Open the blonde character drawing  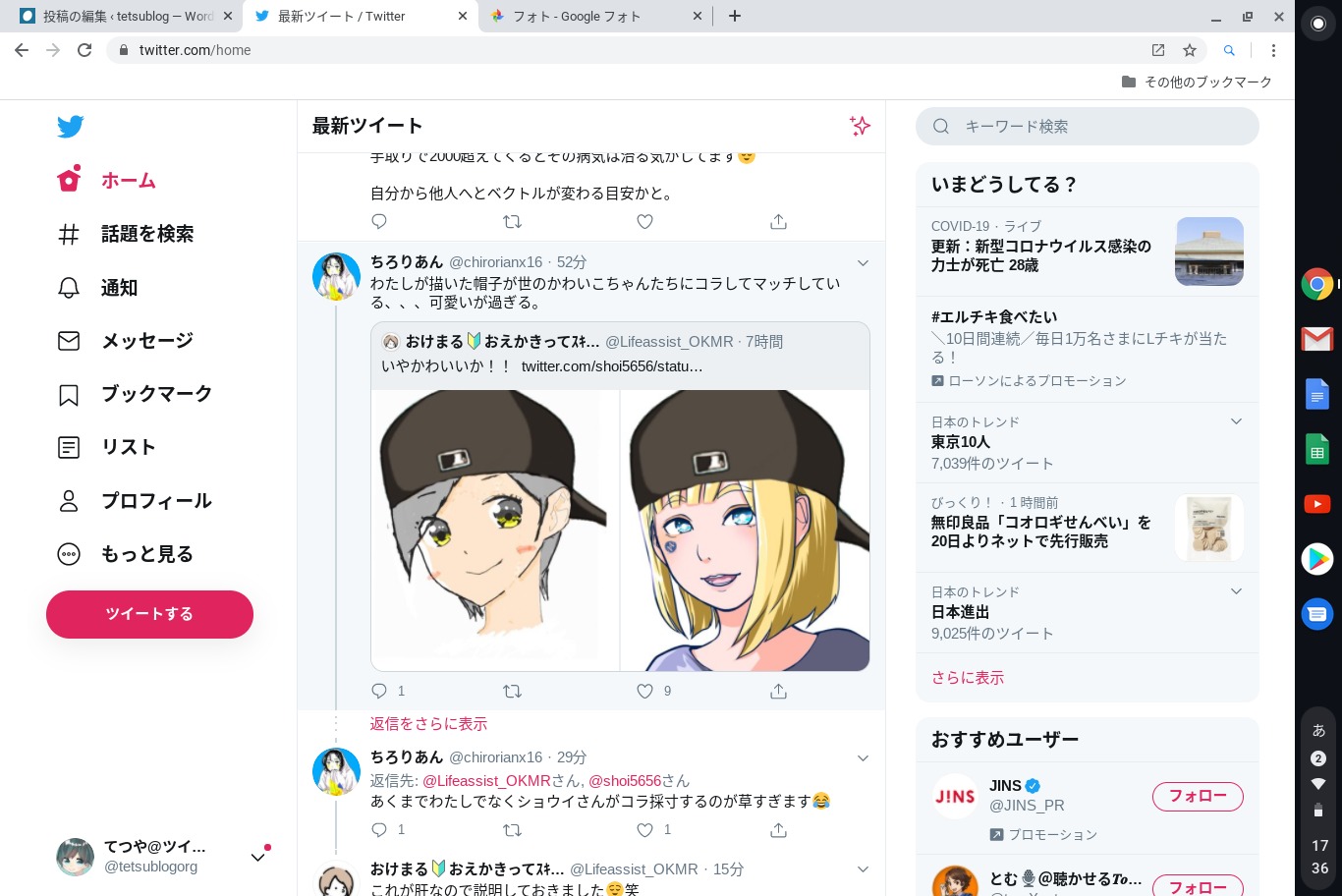(746, 531)
